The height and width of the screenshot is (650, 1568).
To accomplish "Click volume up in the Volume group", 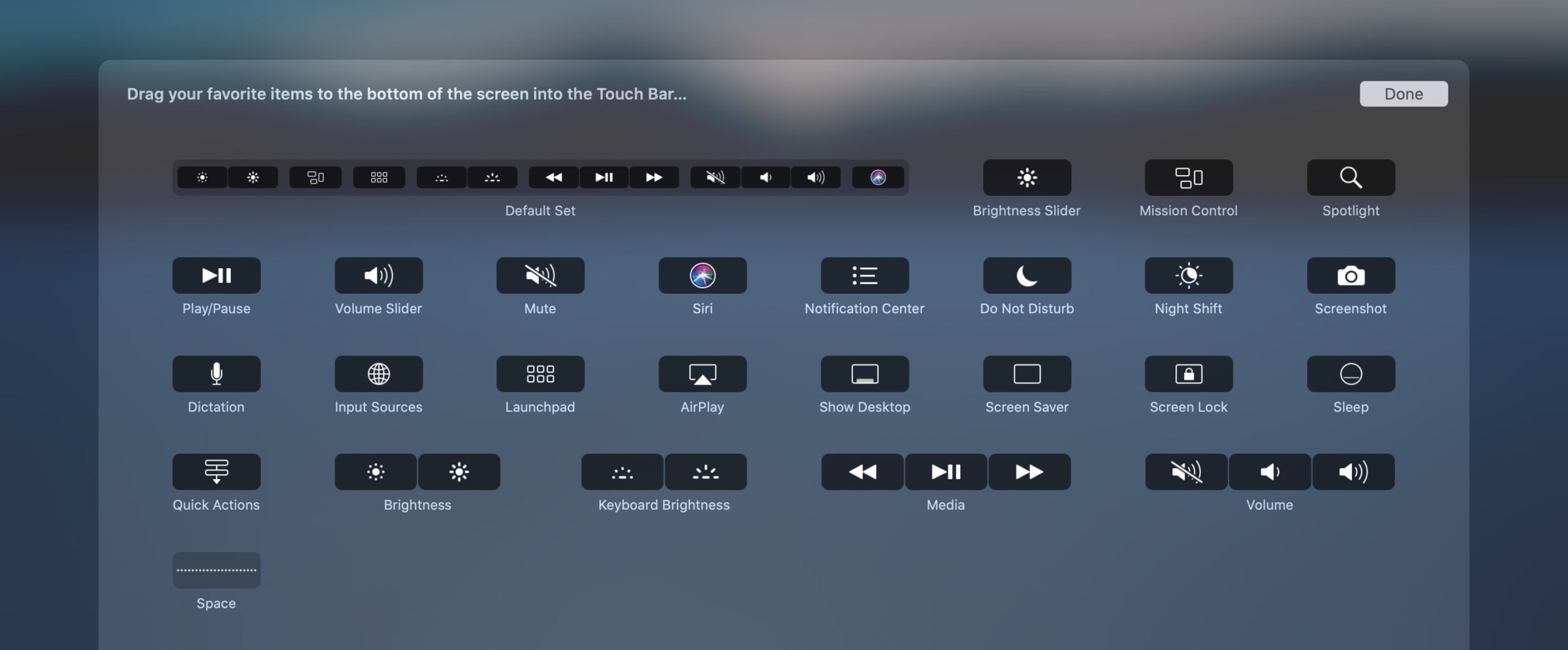I will tap(1354, 472).
